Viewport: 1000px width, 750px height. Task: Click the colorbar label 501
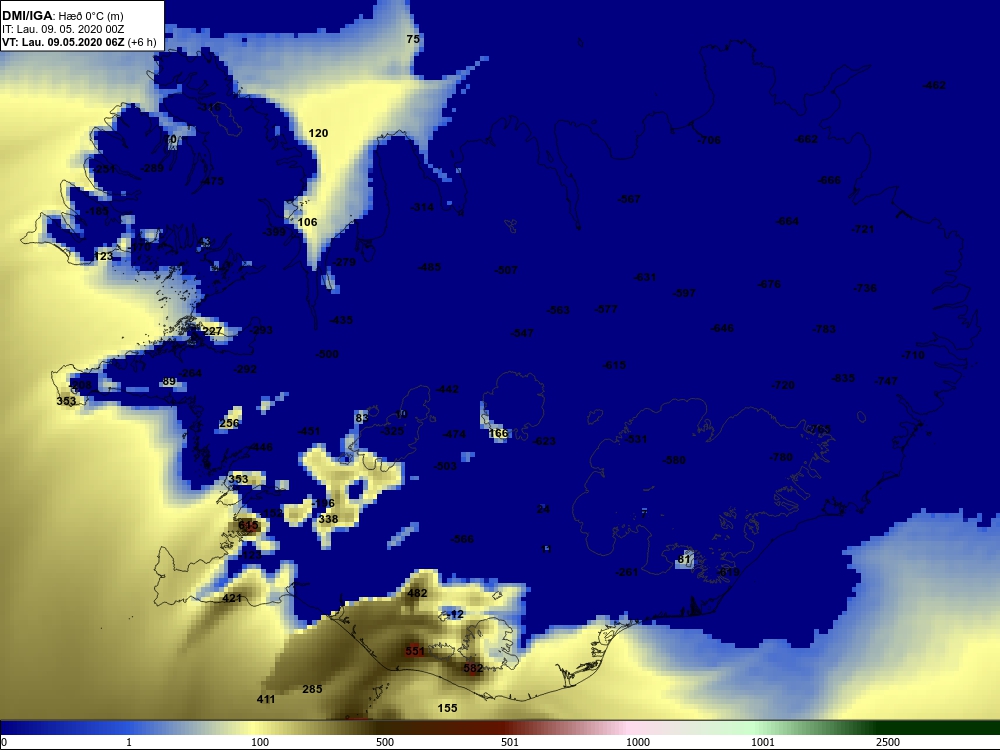(510, 742)
